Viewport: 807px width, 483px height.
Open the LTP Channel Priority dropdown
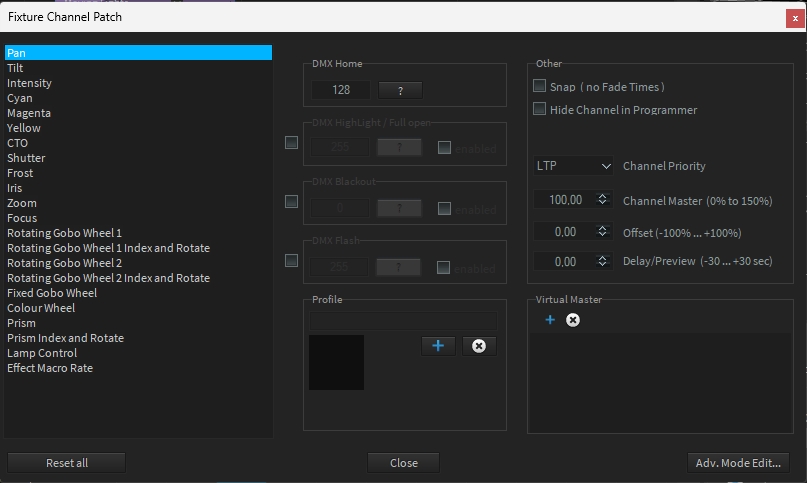point(573,166)
